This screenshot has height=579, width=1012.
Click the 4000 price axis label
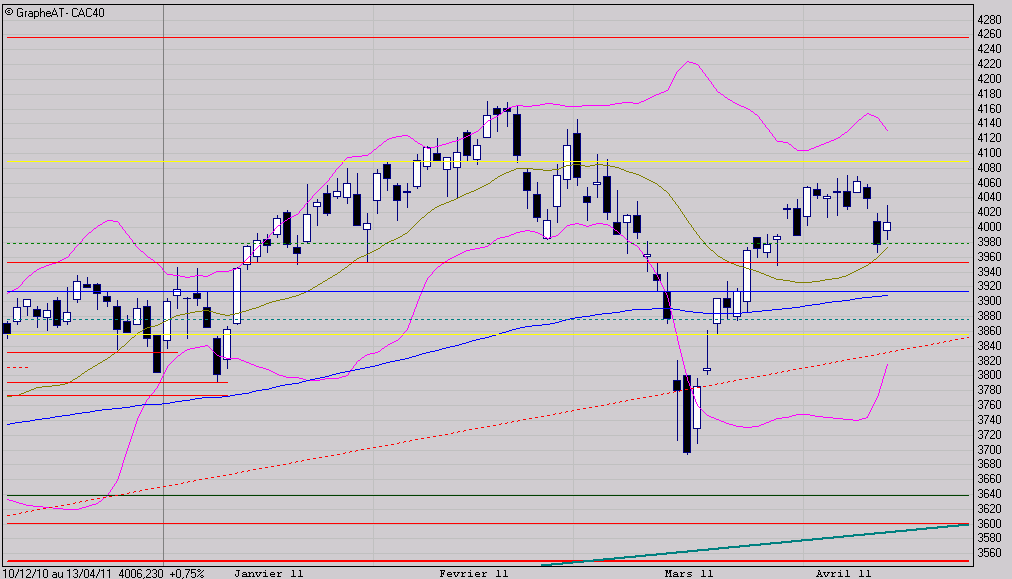coord(989,227)
